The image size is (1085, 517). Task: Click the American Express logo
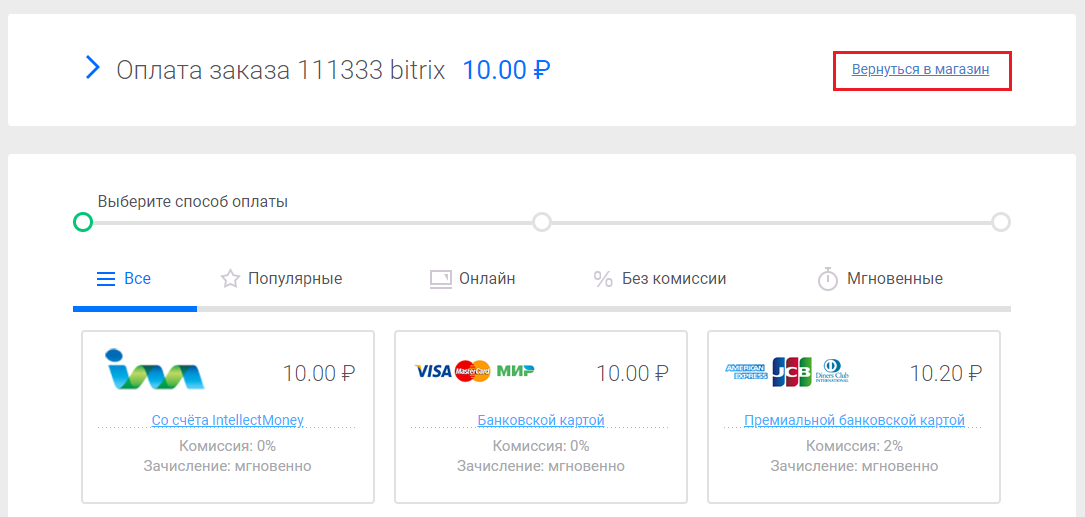(x=747, y=372)
